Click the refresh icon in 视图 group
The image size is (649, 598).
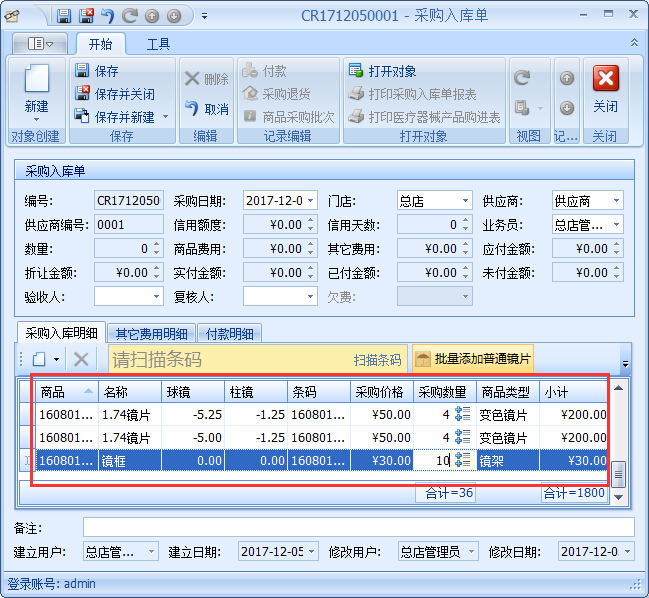click(522, 78)
